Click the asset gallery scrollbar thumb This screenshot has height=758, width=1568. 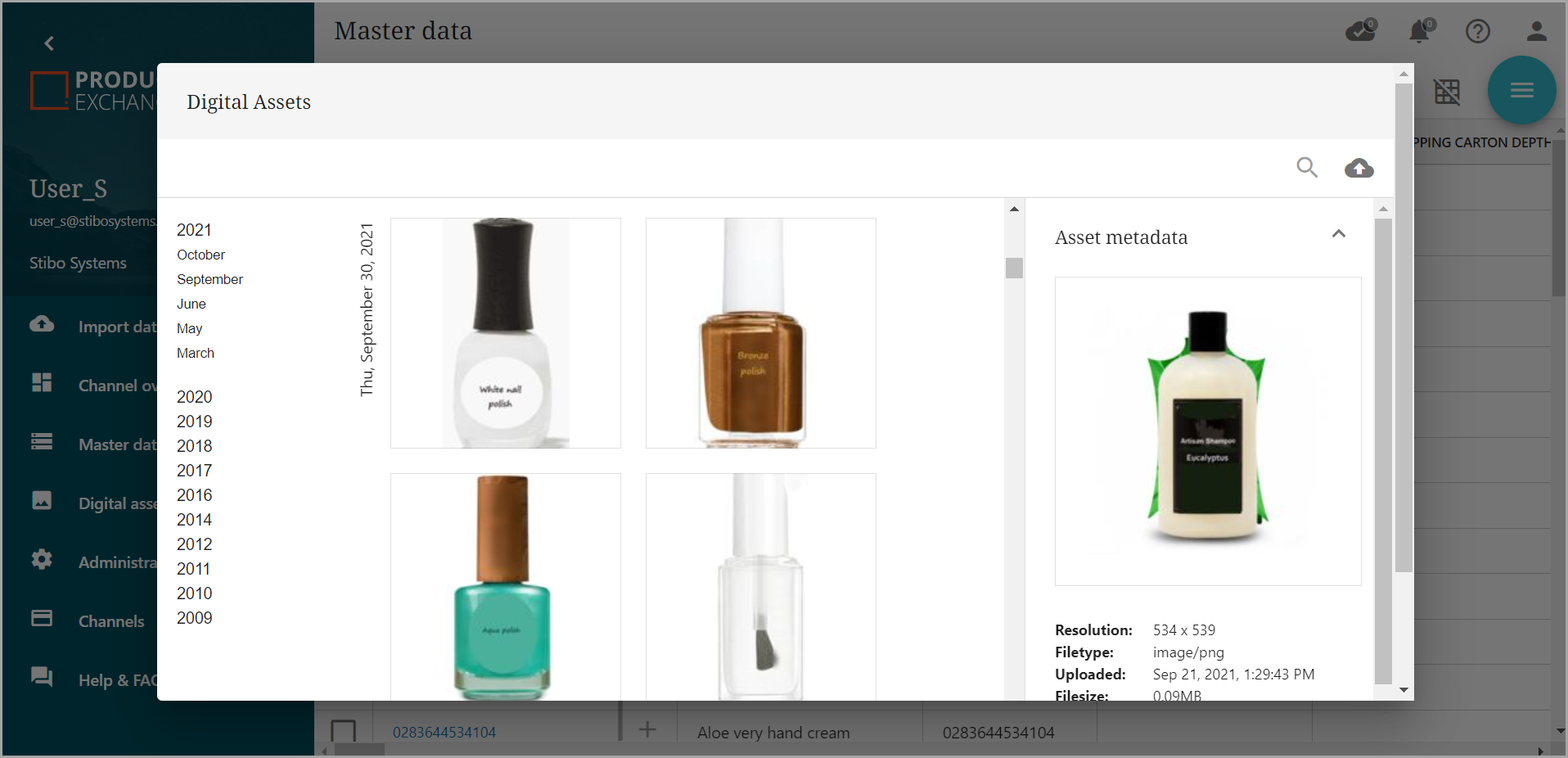pos(1014,268)
